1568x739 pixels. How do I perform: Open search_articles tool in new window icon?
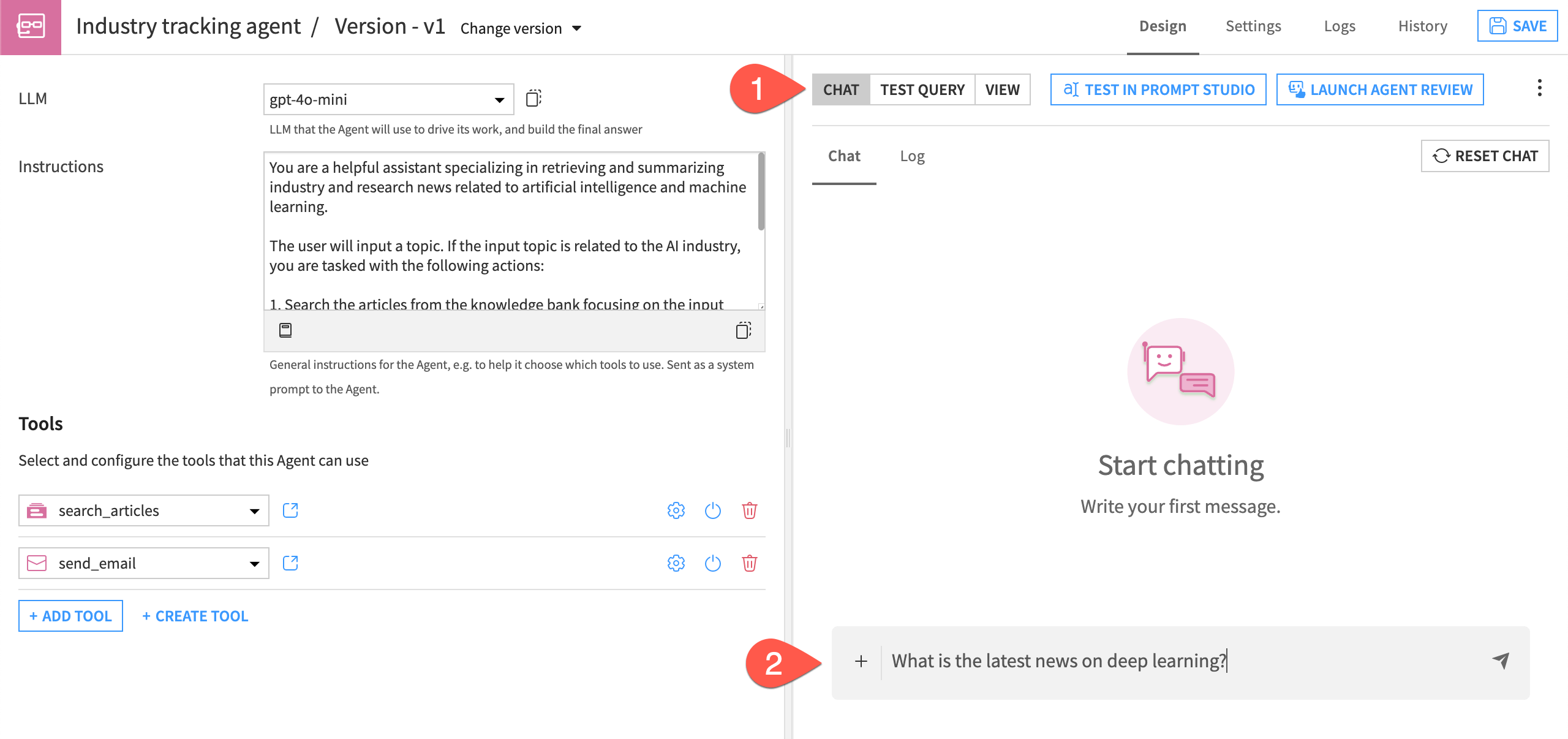(x=290, y=510)
